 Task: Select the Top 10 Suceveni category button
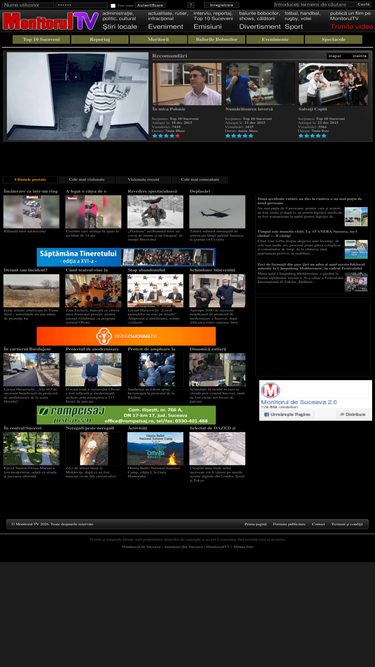coord(41,40)
